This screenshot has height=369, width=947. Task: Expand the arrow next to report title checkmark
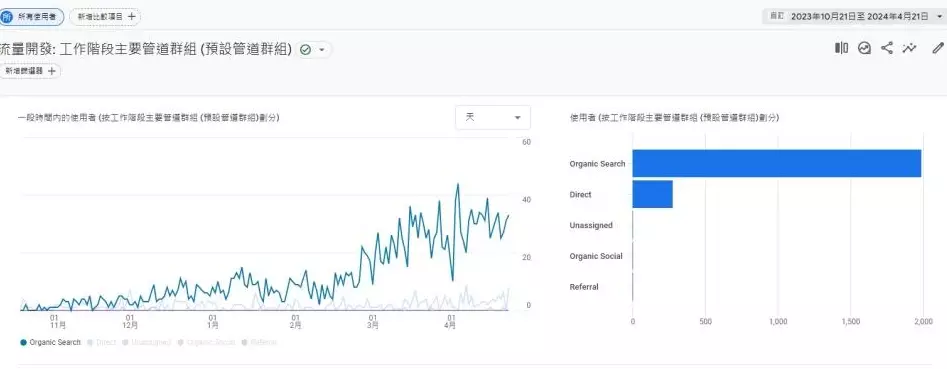tap(322, 50)
